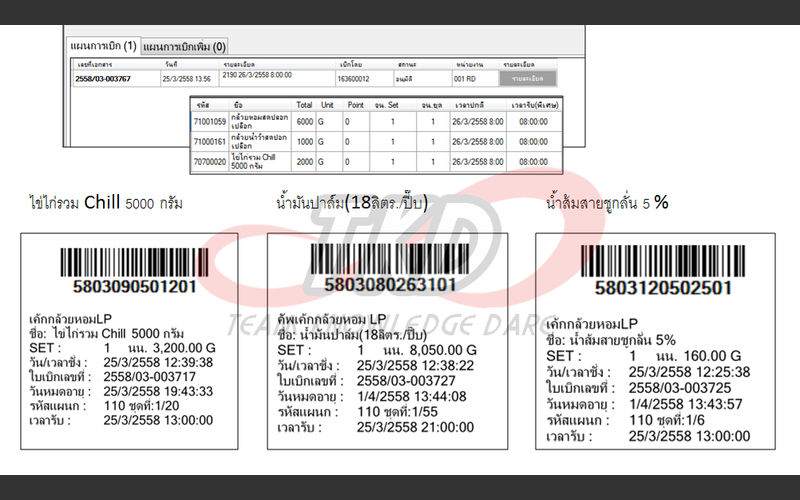800x500 pixels.
Task: Click receive time 25/3/2558 21:00:00
Action: pyautogui.click(x=415, y=428)
